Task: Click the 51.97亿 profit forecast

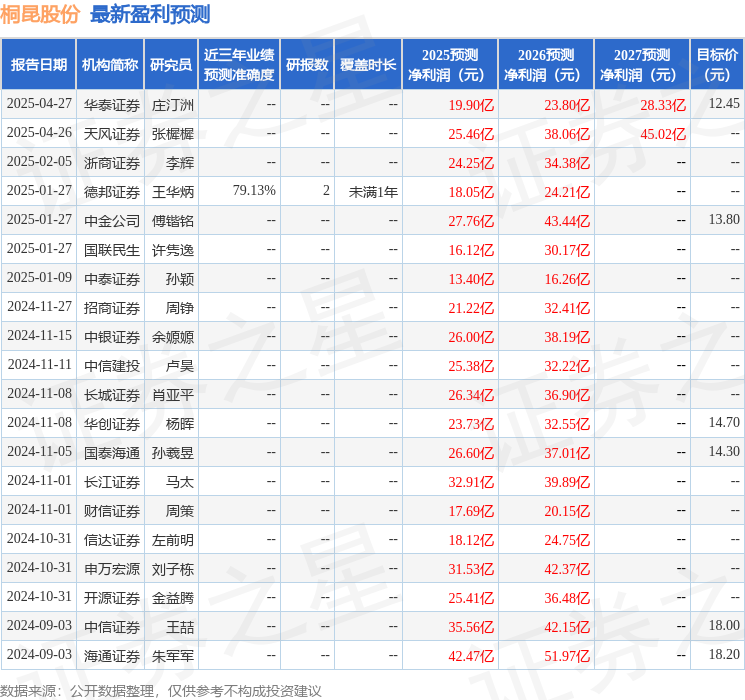Action: click(x=567, y=655)
